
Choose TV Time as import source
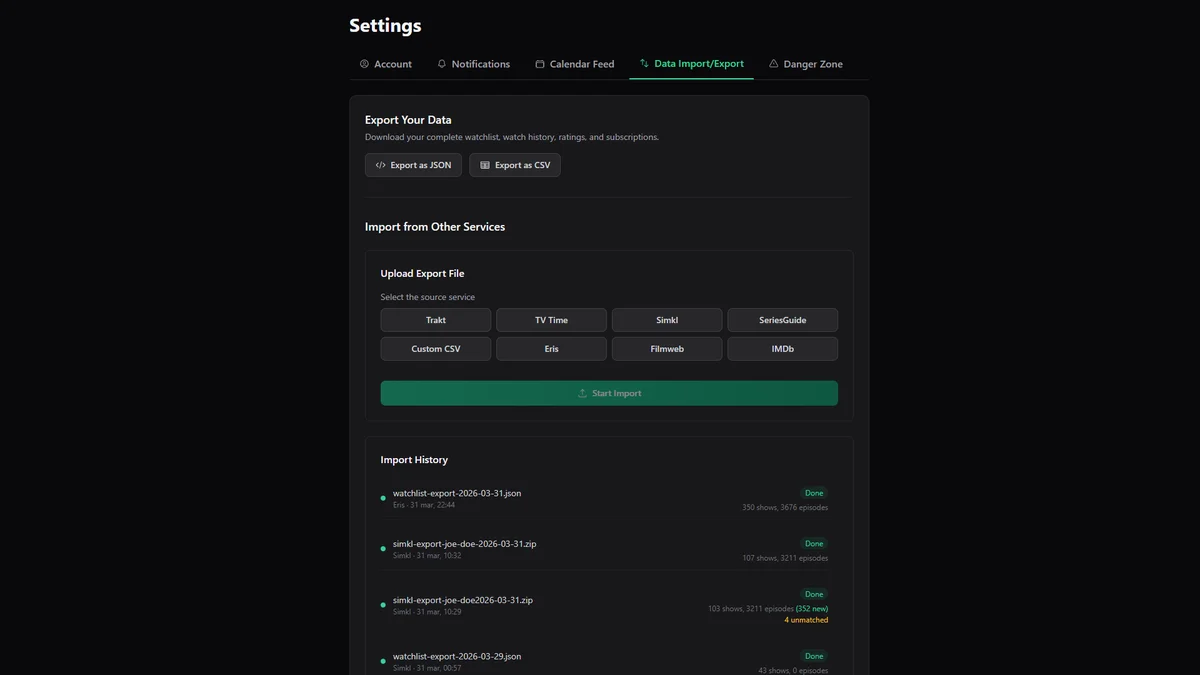pos(551,320)
